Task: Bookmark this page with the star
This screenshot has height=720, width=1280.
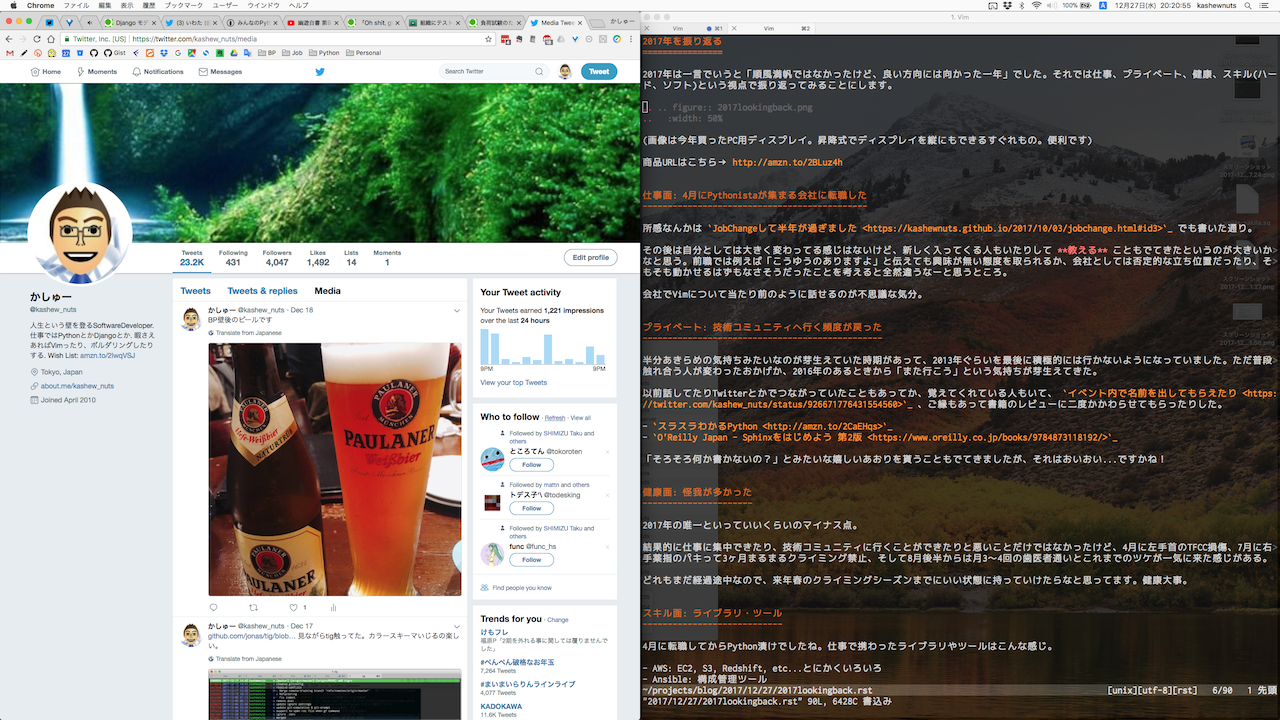Action: pyautogui.click(x=488, y=39)
